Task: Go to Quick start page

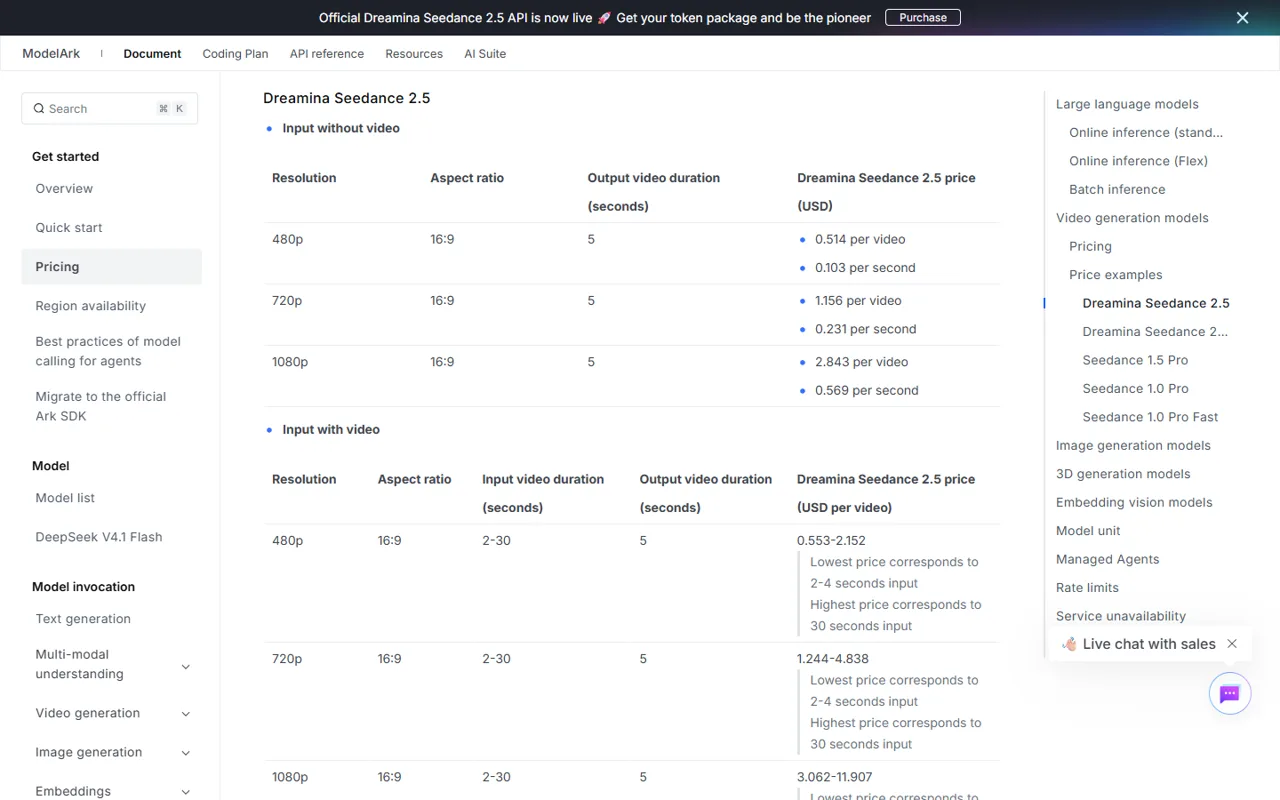Action: [x=69, y=227]
